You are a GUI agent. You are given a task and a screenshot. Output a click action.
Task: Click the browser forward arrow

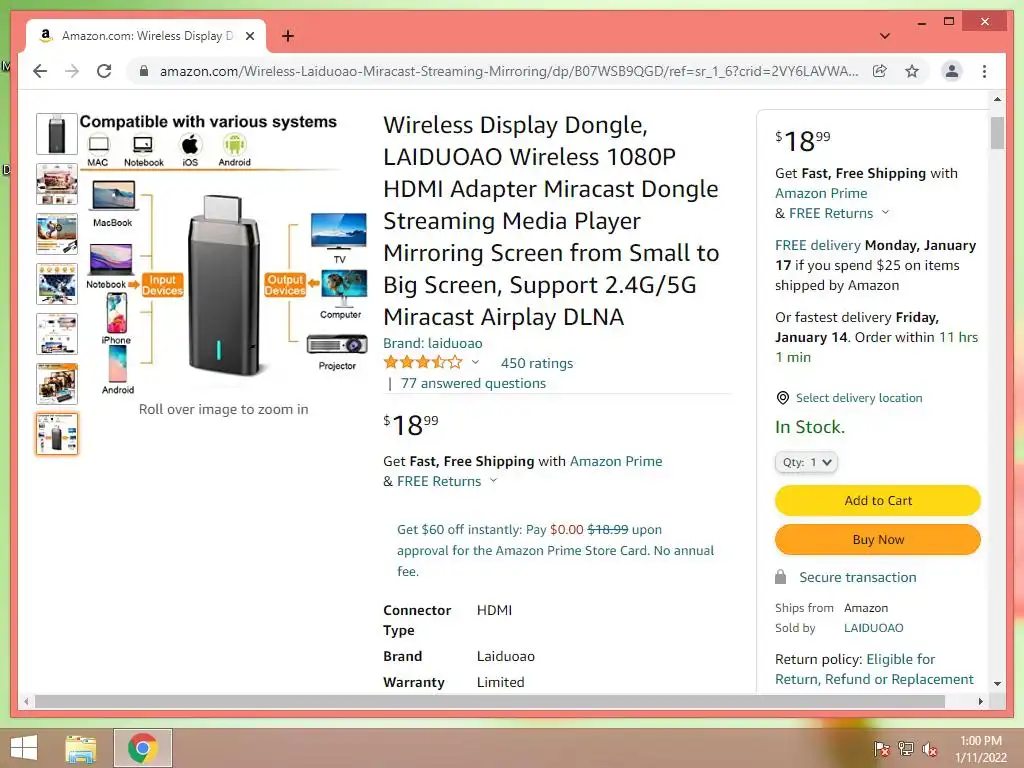point(72,71)
